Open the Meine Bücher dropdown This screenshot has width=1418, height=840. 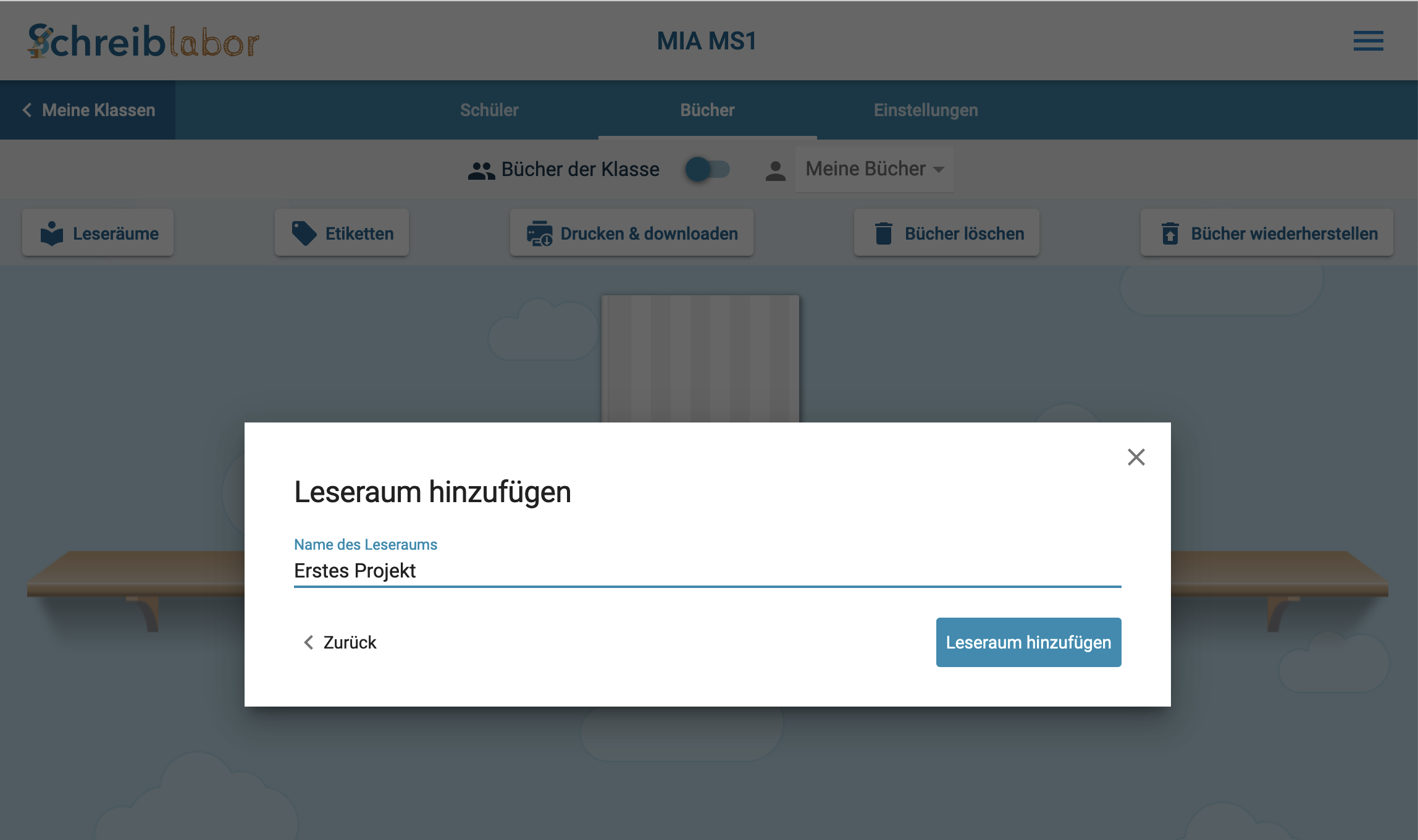point(866,169)
